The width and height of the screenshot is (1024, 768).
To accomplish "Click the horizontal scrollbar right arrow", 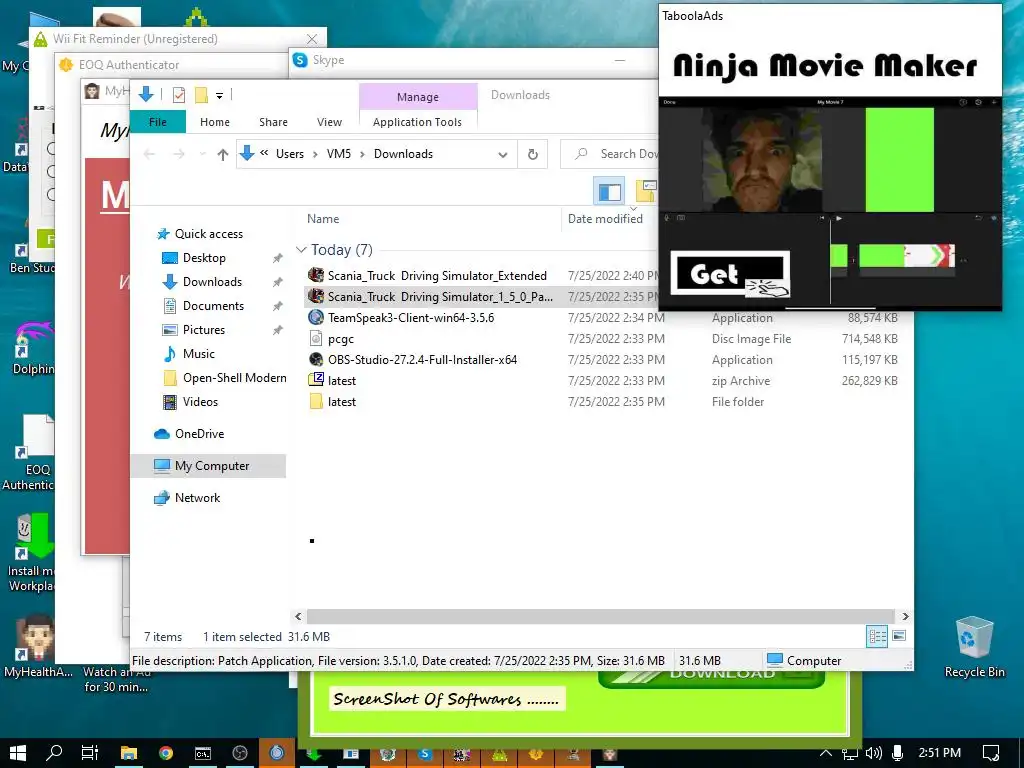I will (x=905, y=616).
